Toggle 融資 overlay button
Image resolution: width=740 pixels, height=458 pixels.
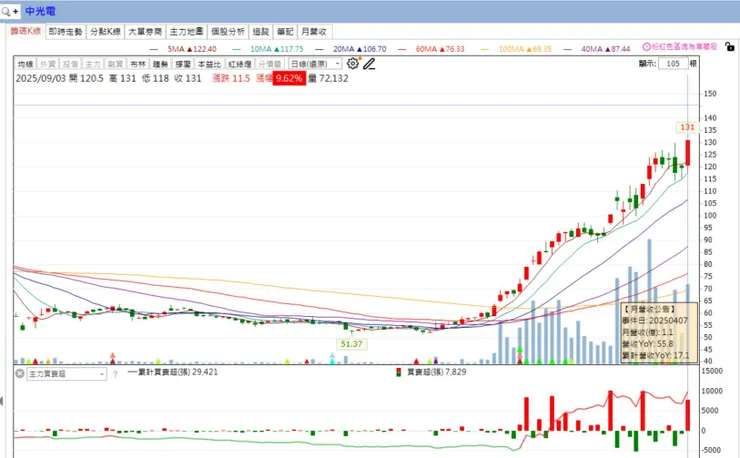point(115,64)
